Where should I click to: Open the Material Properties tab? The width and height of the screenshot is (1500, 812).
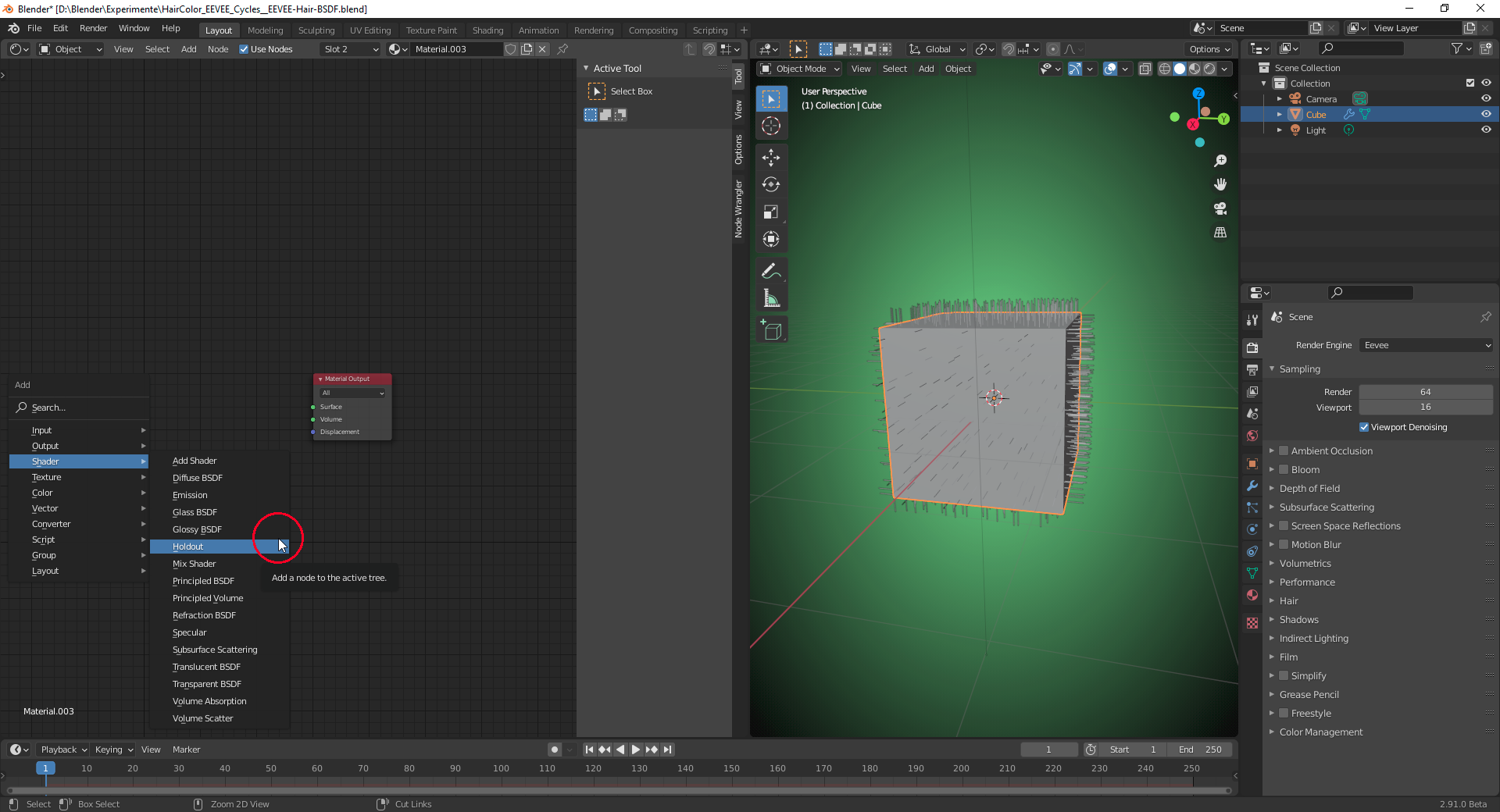click(x=1252, y=595)
